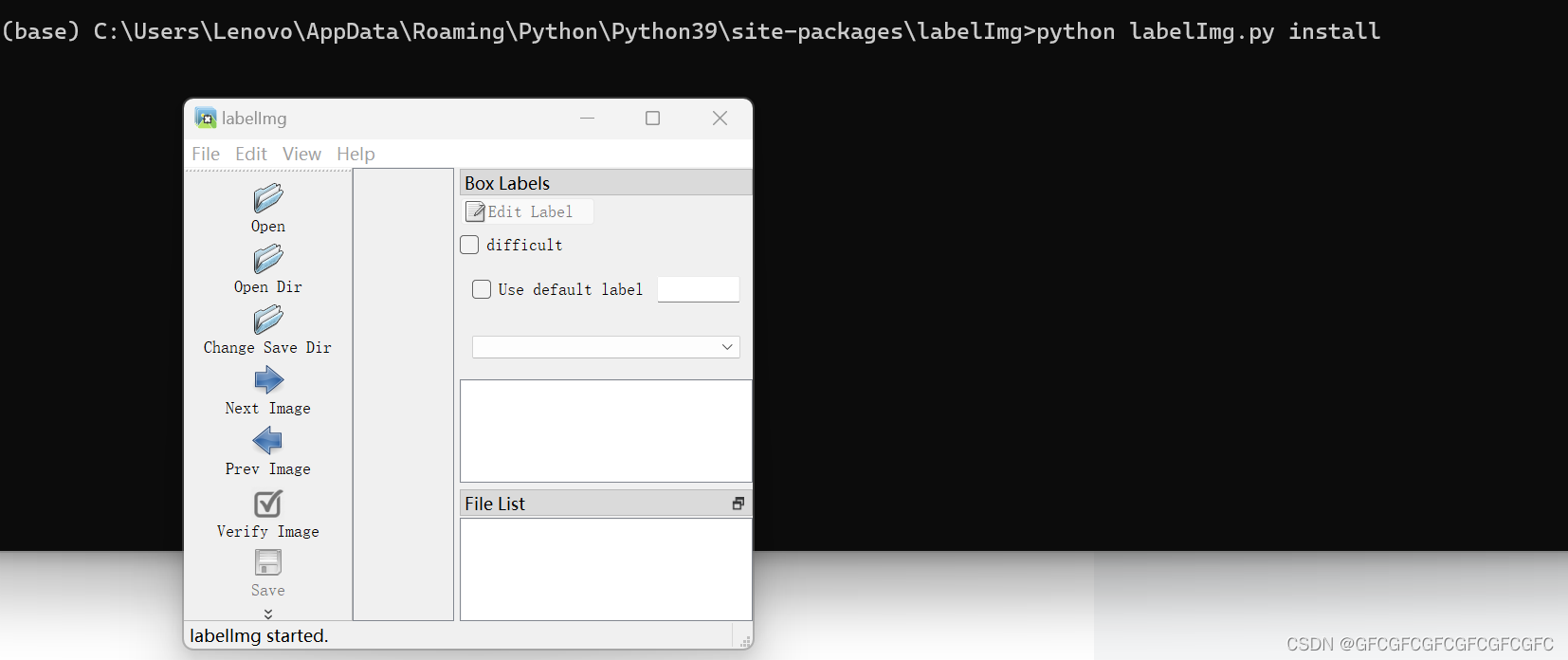Open the Help menu
The image size is (1568, 660).
coord(356,154)
